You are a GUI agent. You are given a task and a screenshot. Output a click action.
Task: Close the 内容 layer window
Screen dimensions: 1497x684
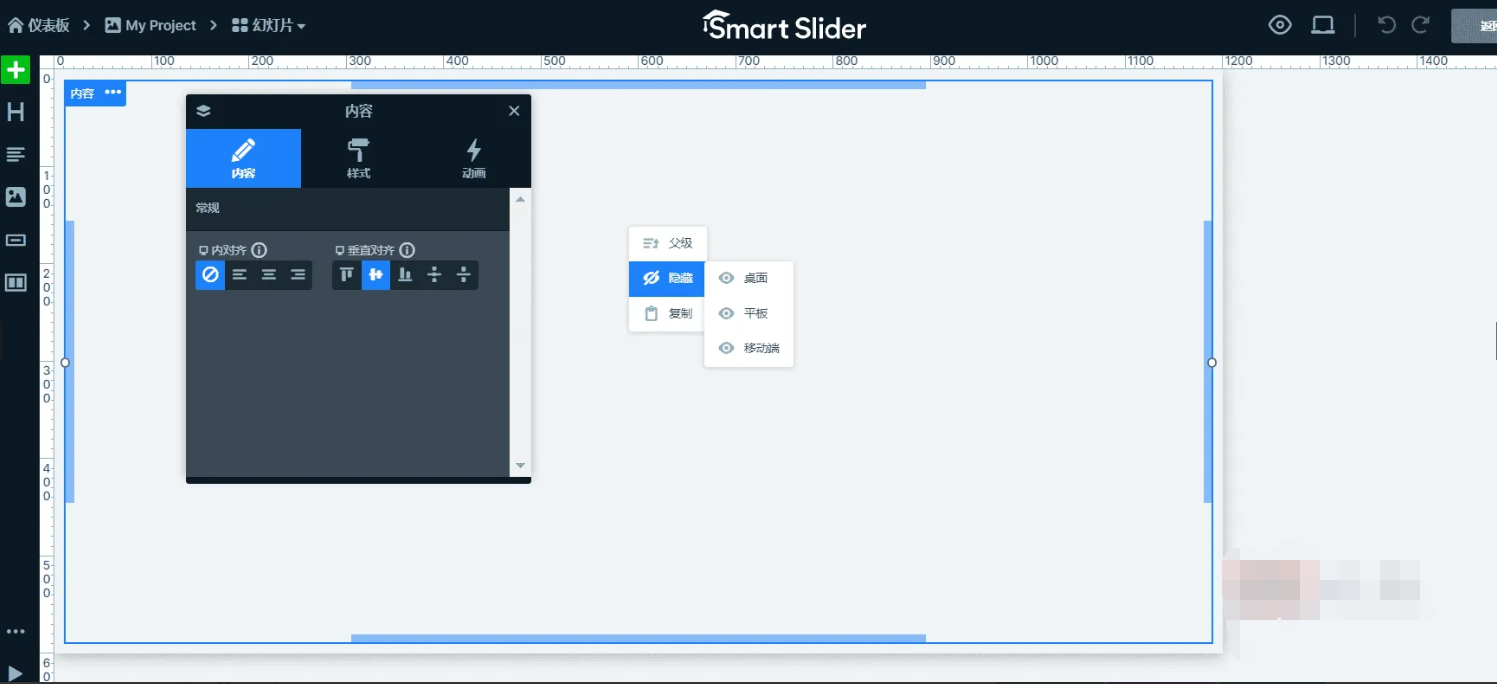(x=514, y=111)
